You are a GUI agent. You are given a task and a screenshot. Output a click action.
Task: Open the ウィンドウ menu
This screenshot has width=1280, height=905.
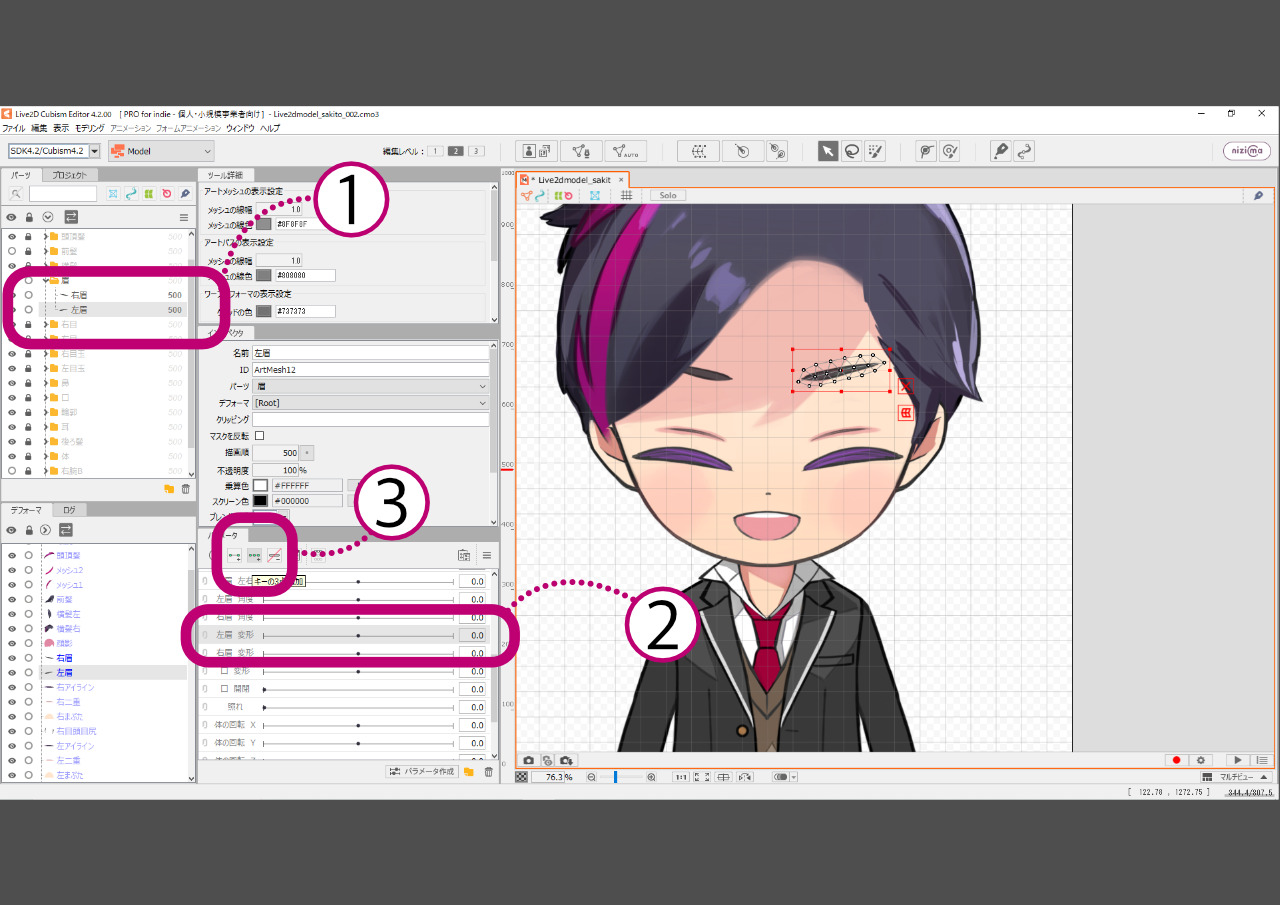pos(240,128)
